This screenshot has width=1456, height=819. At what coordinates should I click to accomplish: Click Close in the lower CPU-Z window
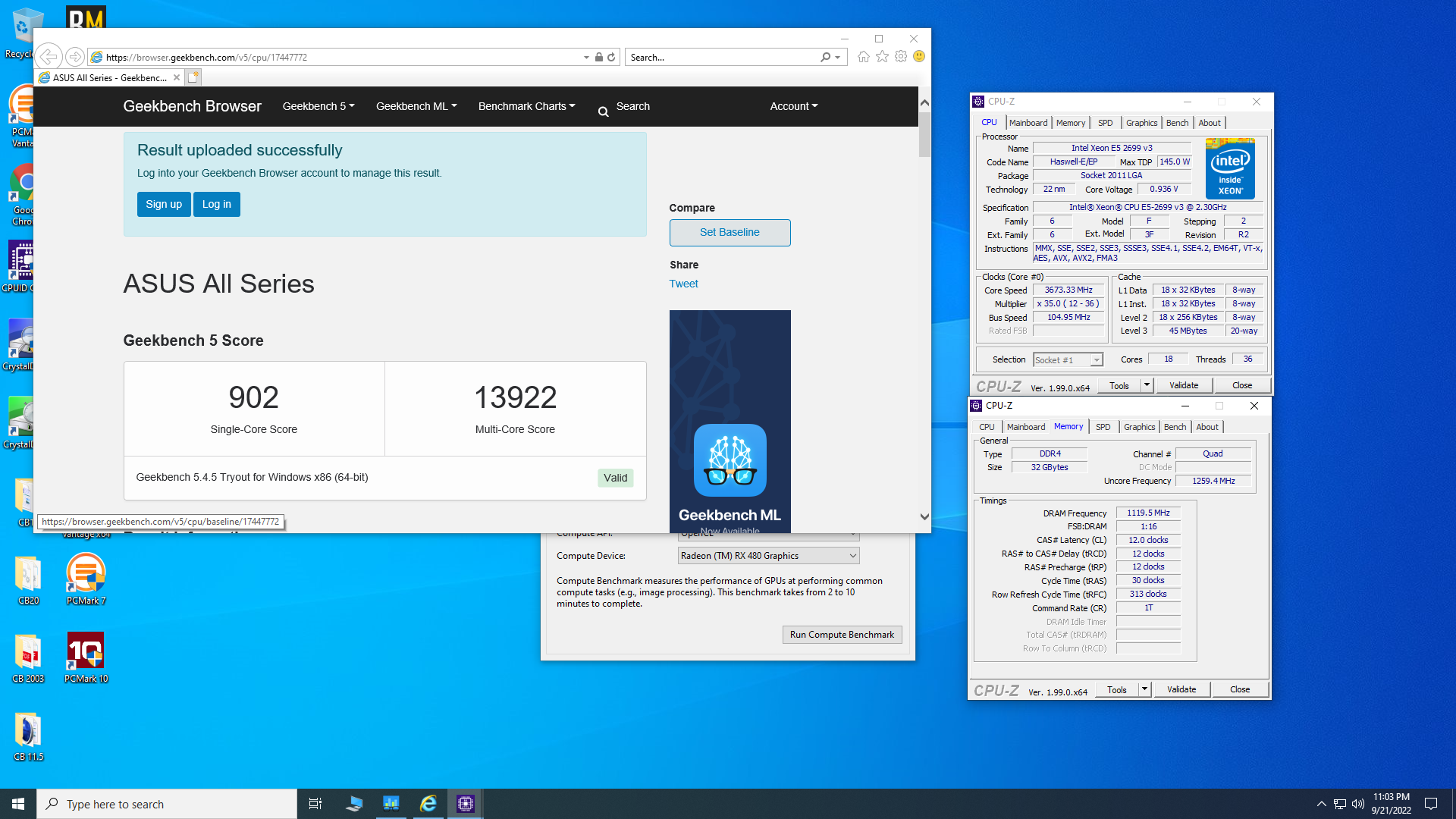tap(1240, 689)
